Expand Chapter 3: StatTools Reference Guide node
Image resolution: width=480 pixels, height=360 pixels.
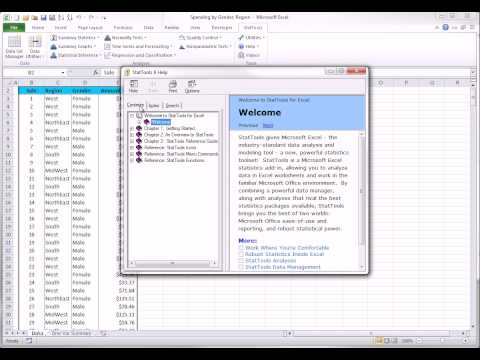[132, 141]
